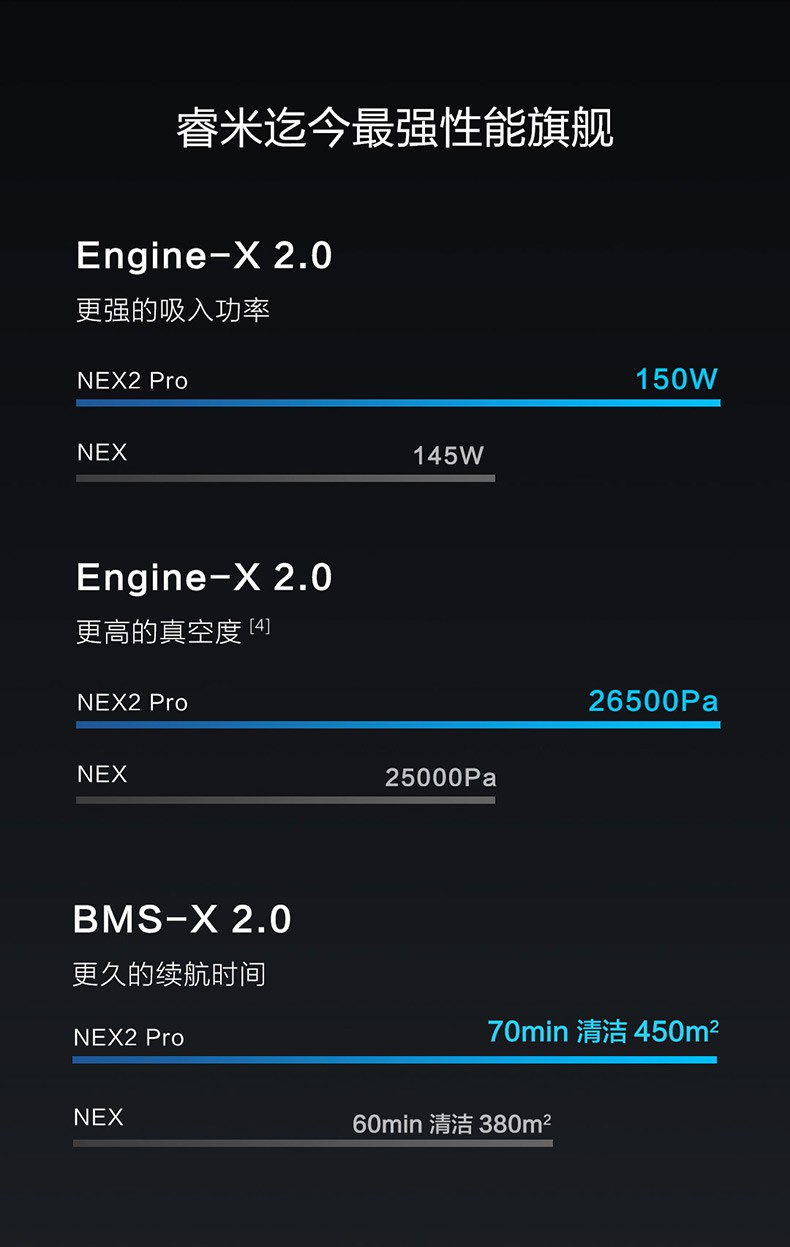Select the 更强的吸入功率 subtitle
Image resolution: width=790 pixels, height=1247 pixels.
tap(173, 310)
